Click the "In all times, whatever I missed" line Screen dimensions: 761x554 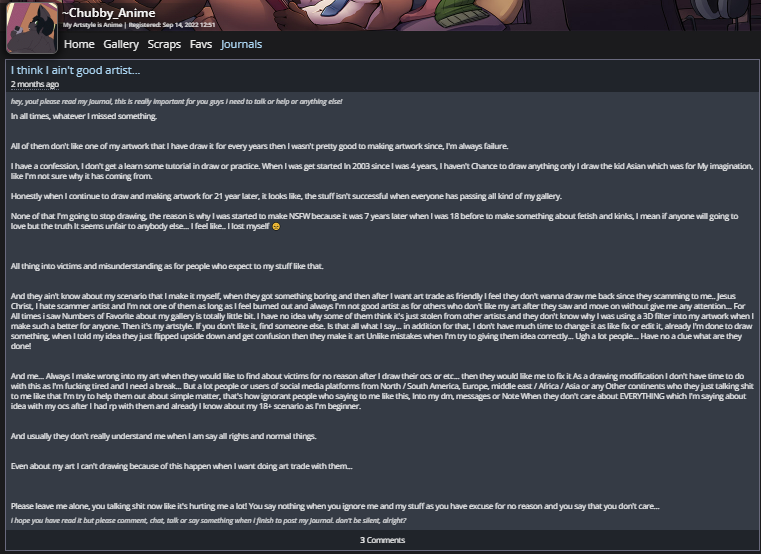(x=84, y=117)
